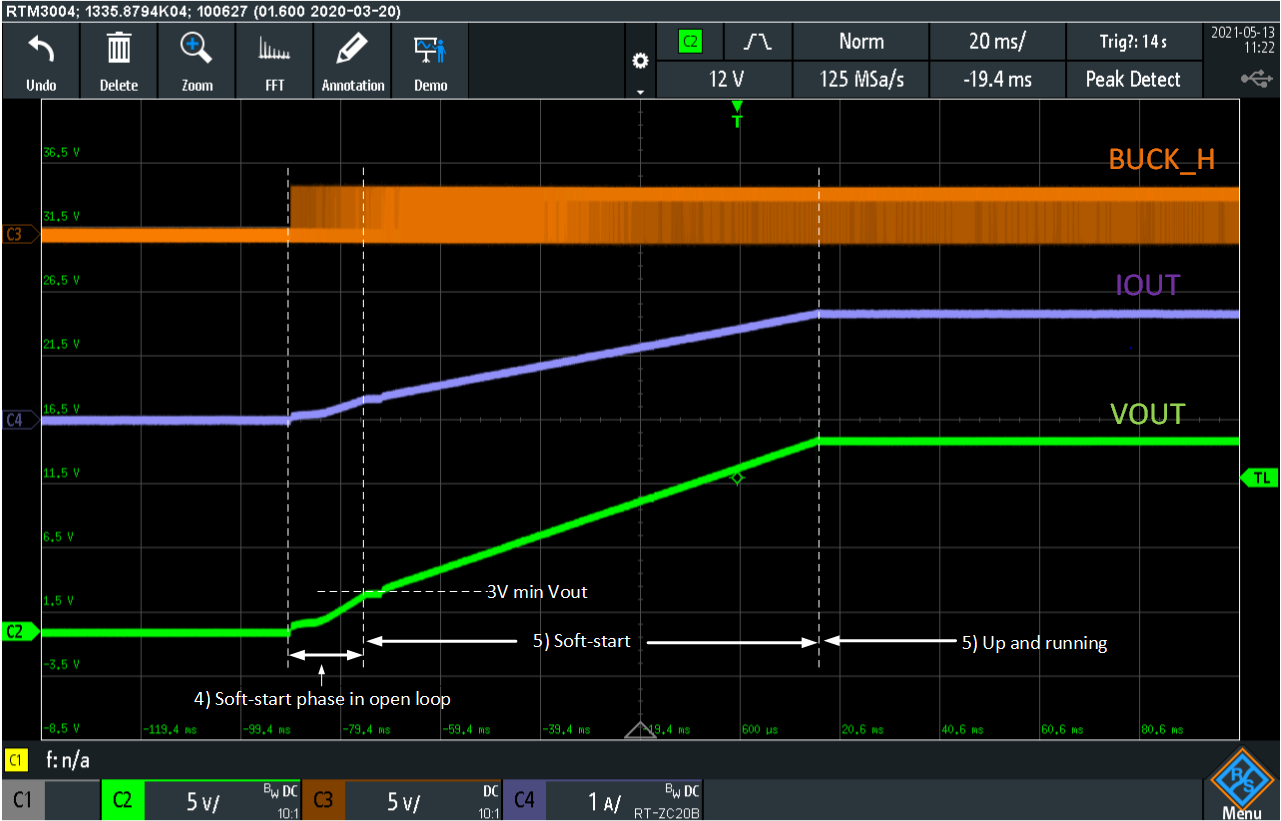
Task: Click the green C2 color label
Action: point(123,800)
